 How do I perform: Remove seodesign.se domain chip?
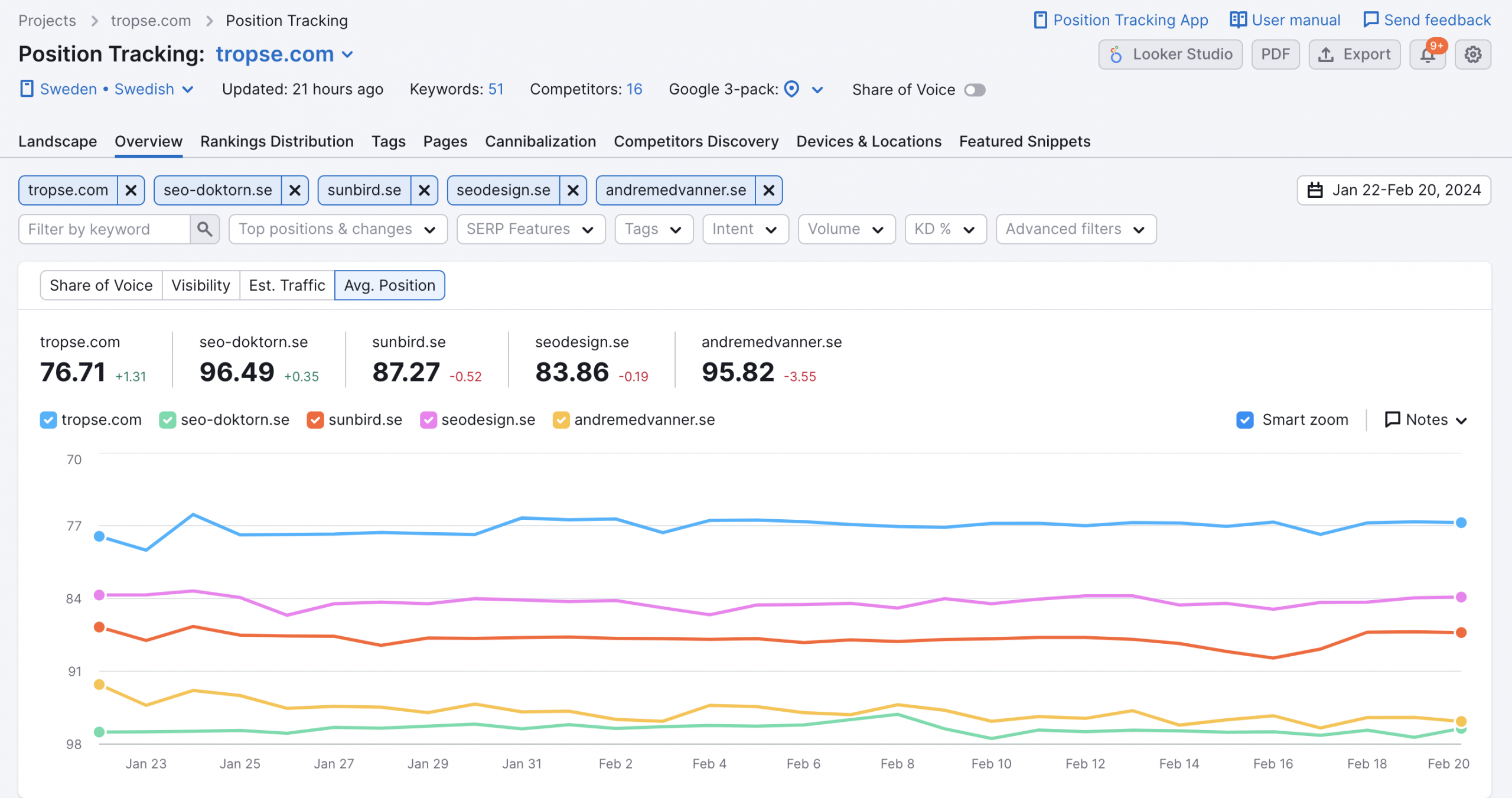coord(573,190)
